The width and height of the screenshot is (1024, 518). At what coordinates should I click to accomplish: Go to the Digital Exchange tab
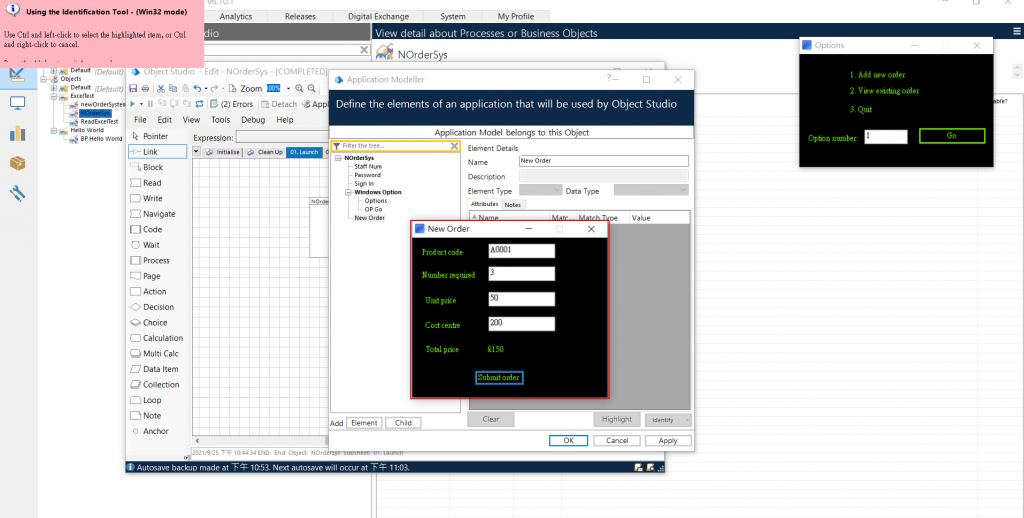[378, 16]
